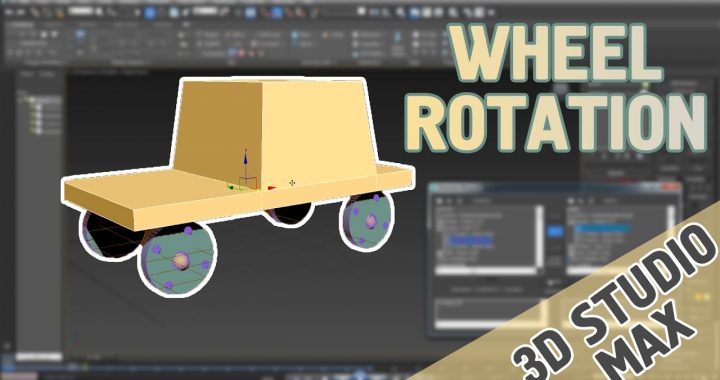This screenshot has width=720, height=380.
Task: Click the green Y-axis arrow of the gizmo
Action: click(231, 187)
